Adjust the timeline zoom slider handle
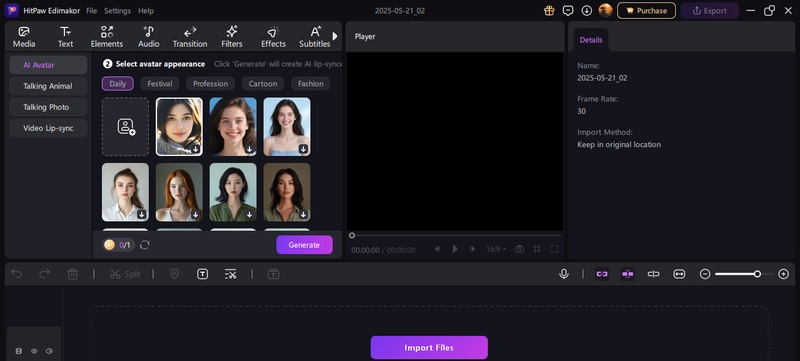The image size is (800, 361). [758, 274]
